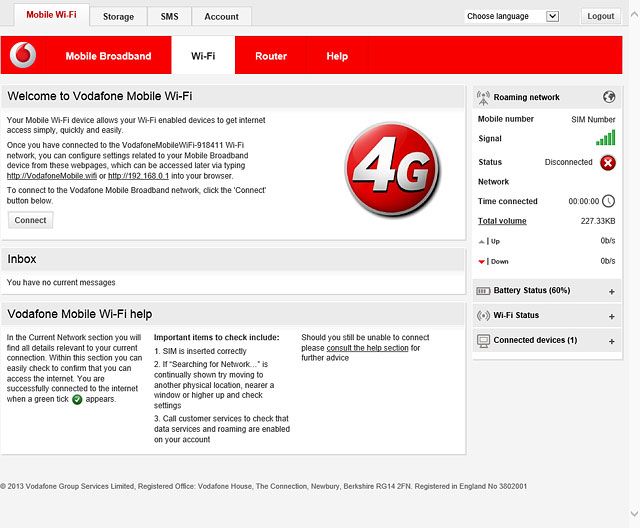Expand Connected devices with the plus sign
640x528 pixels.
point(611,342)
